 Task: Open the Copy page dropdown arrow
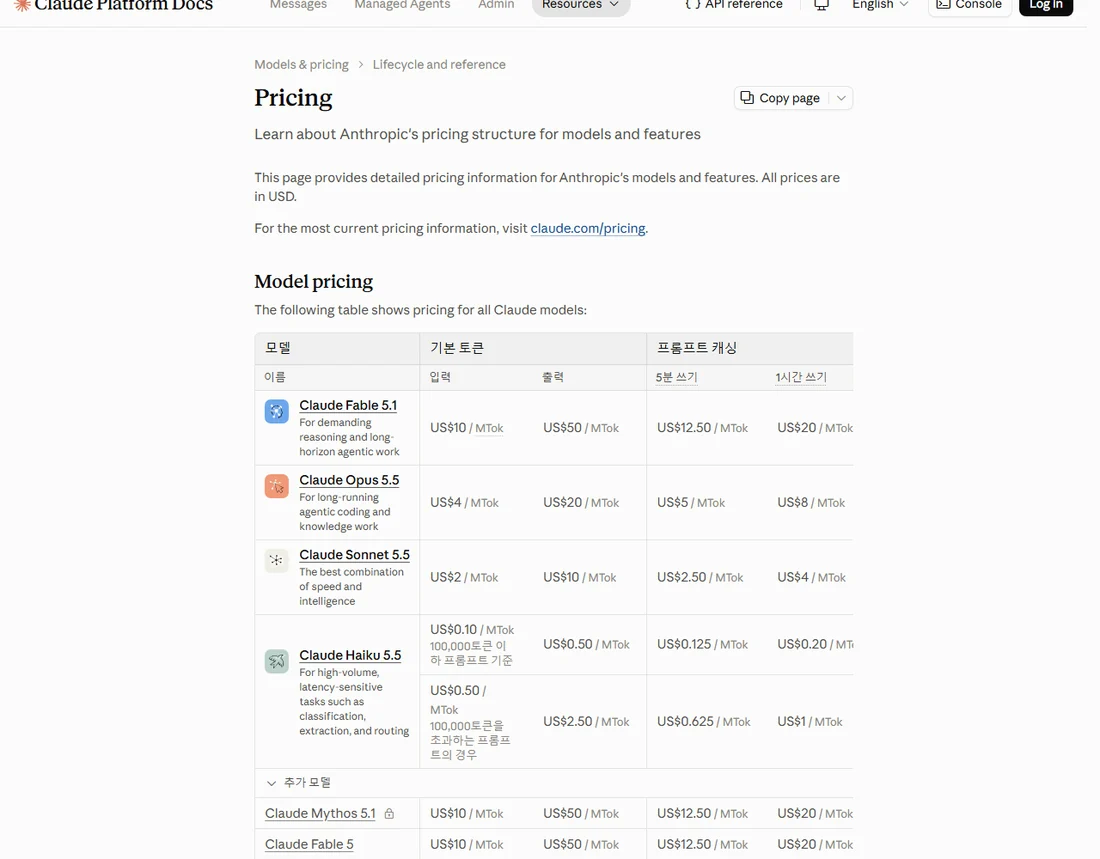coord(840,98)
